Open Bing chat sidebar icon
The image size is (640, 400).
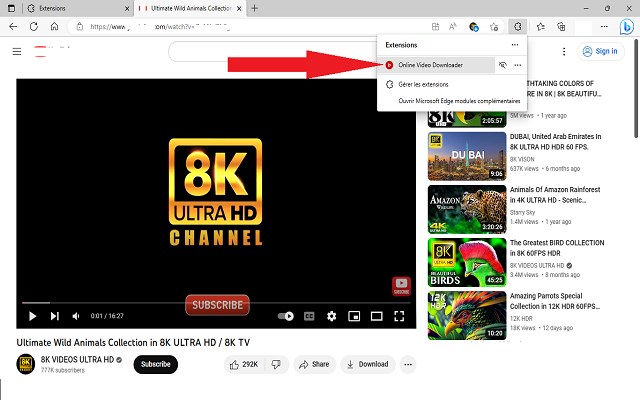[626, 27]
